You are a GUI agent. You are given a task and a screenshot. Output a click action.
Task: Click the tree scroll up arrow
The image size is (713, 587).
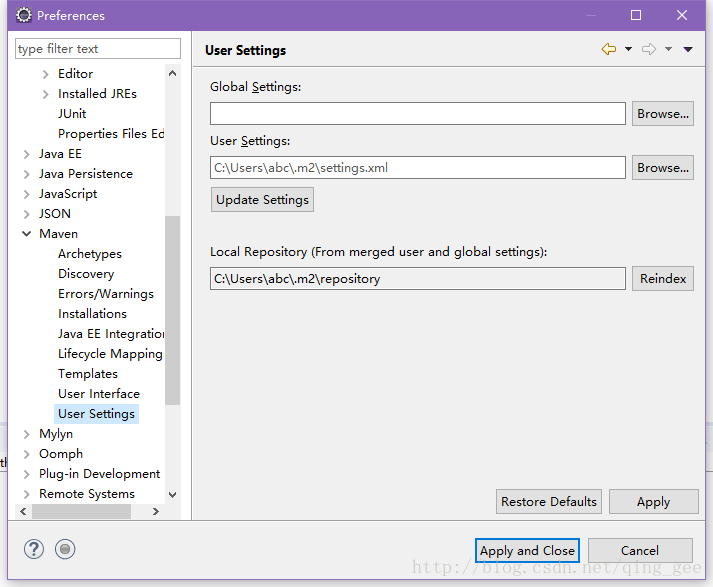[x=172, y=73]
